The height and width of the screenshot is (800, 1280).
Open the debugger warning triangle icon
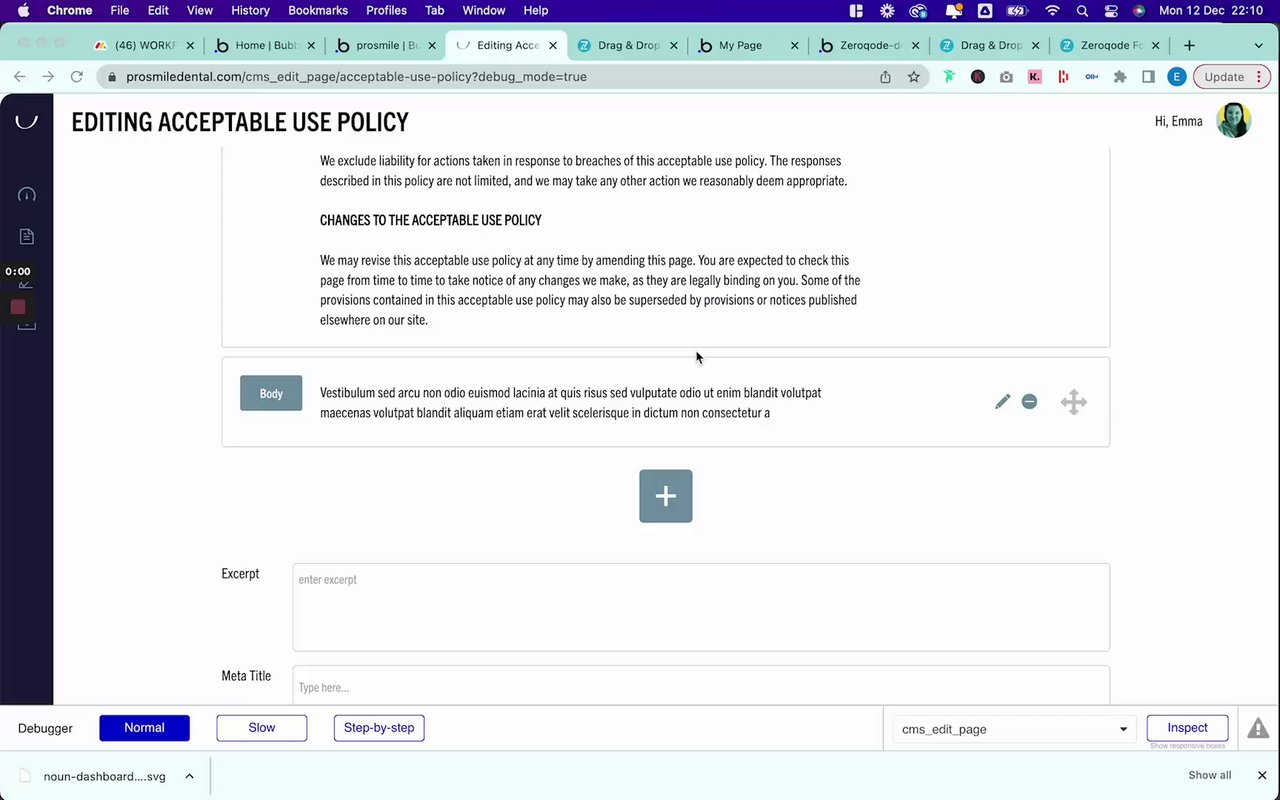point(1258,728)
